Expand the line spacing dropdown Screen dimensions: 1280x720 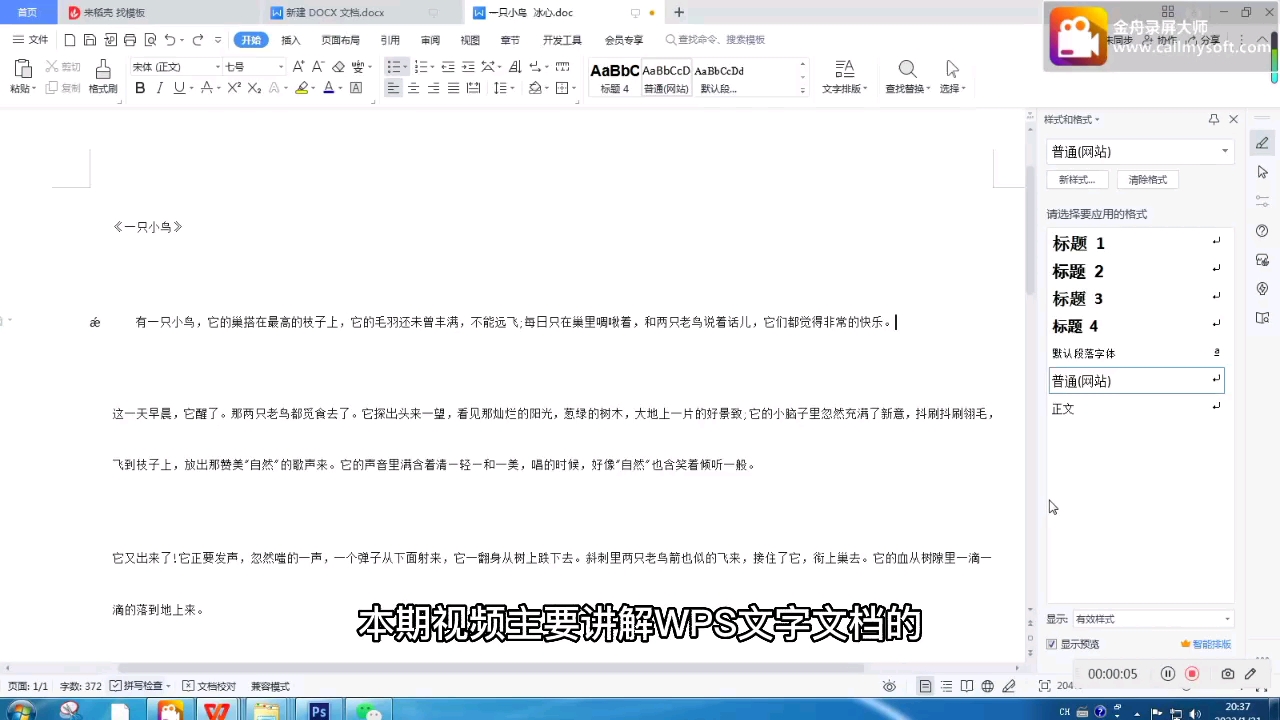click(512, 88)
